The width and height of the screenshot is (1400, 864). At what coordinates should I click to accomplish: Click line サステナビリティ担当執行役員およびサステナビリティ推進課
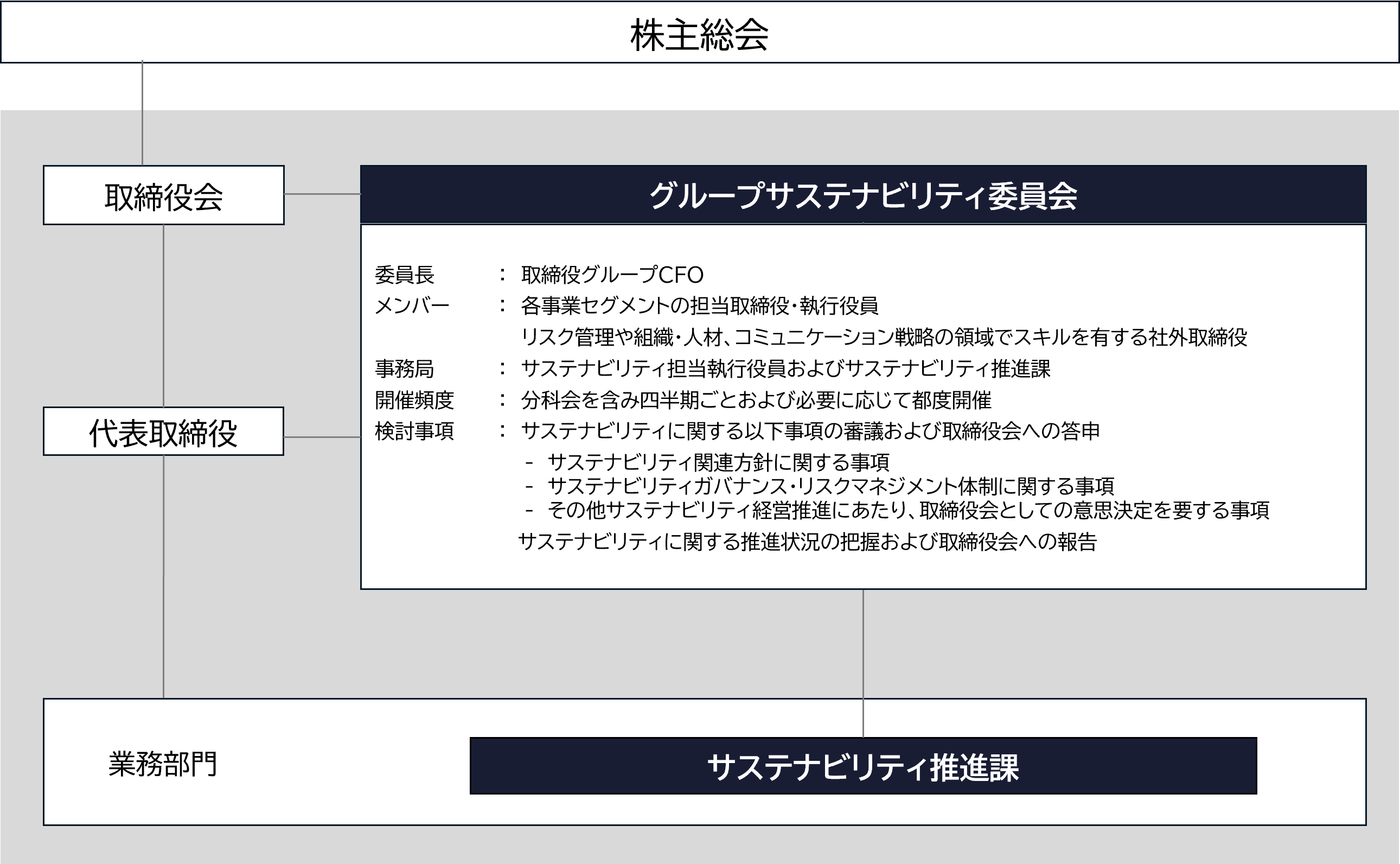coord(785,369)
